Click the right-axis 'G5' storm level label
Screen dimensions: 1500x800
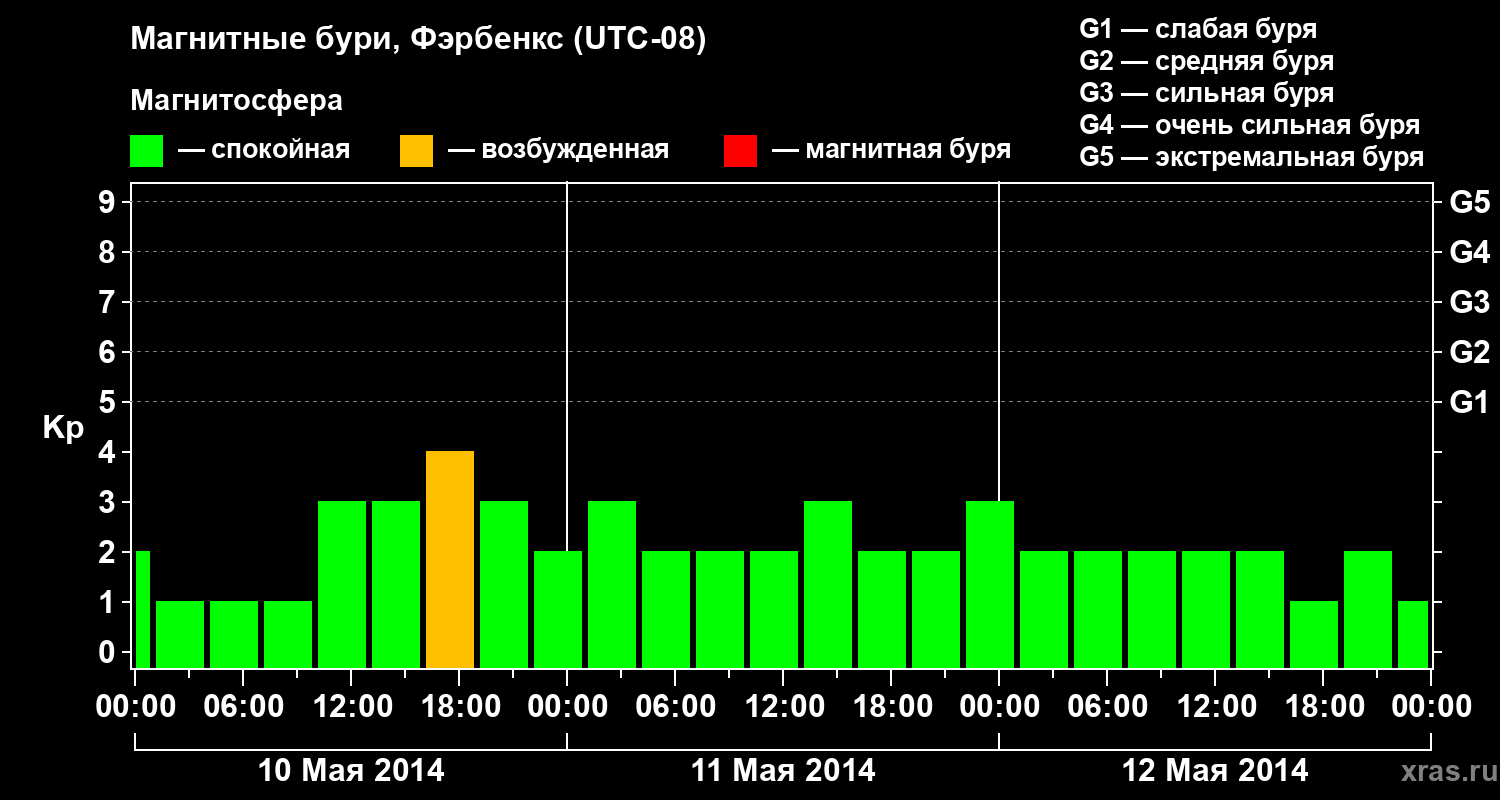[1470, 202]
